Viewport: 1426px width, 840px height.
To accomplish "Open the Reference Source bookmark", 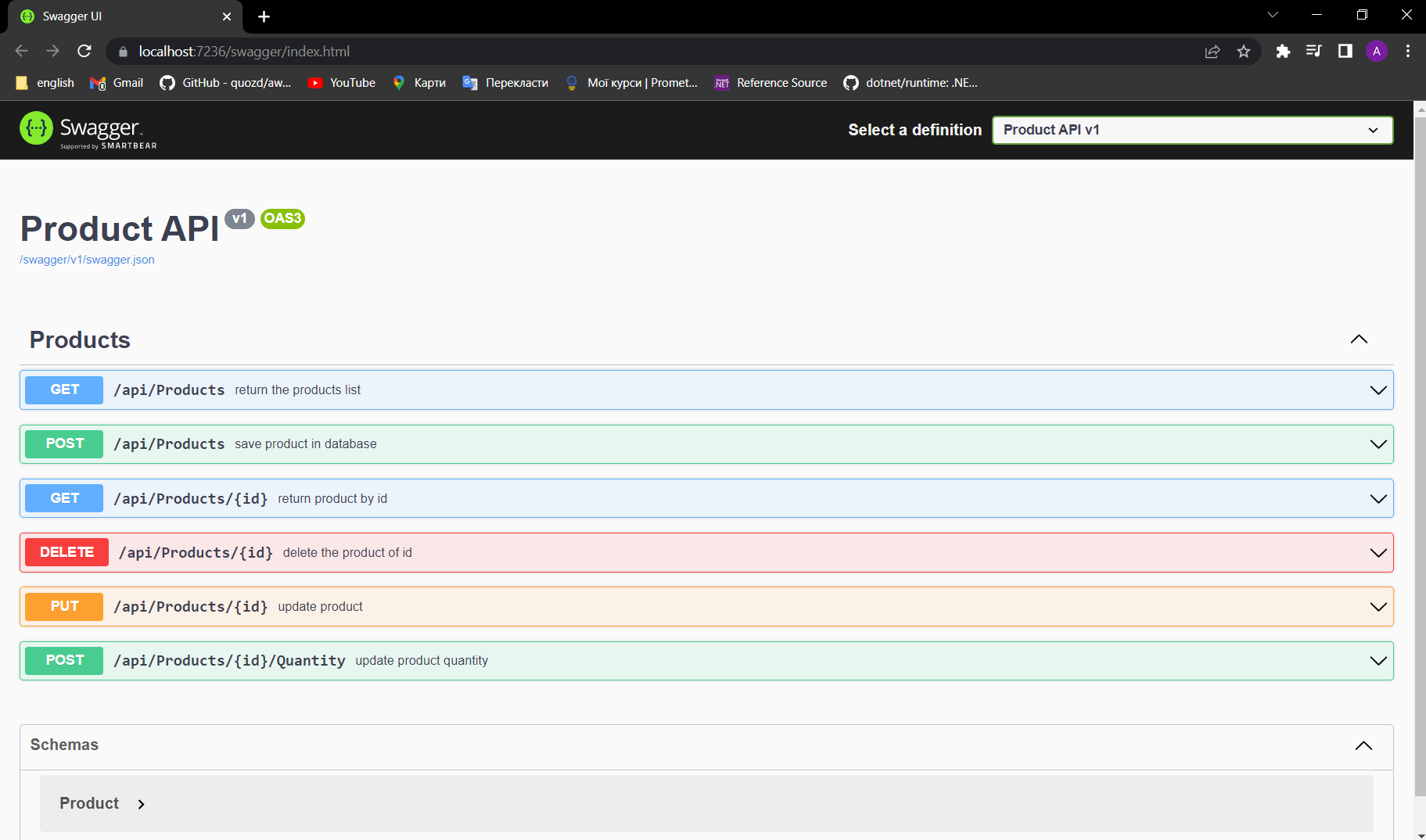I will click(770, 82).
